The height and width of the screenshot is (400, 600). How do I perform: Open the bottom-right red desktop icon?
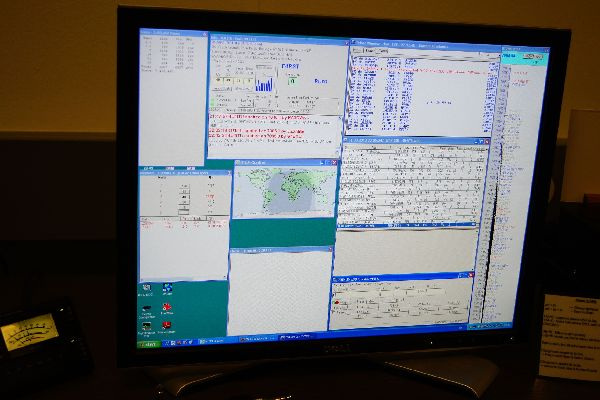point(166,324)
